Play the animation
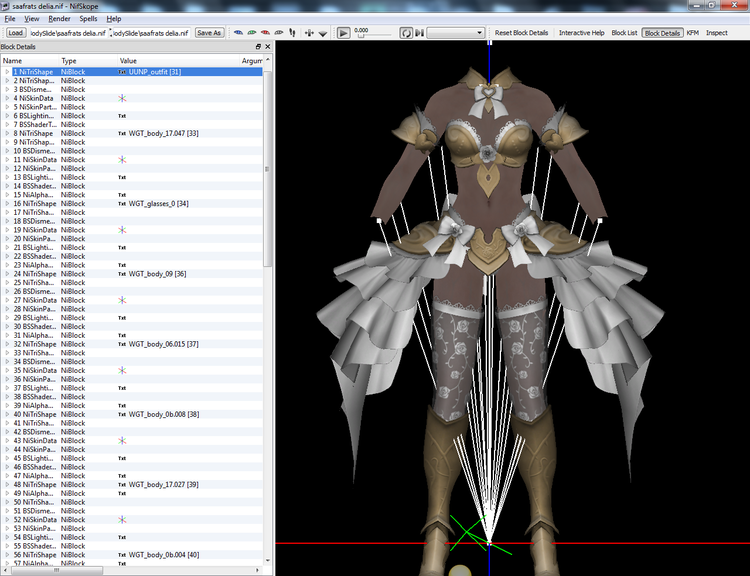This screenshot has height=576, width=750. coord(343,33)
